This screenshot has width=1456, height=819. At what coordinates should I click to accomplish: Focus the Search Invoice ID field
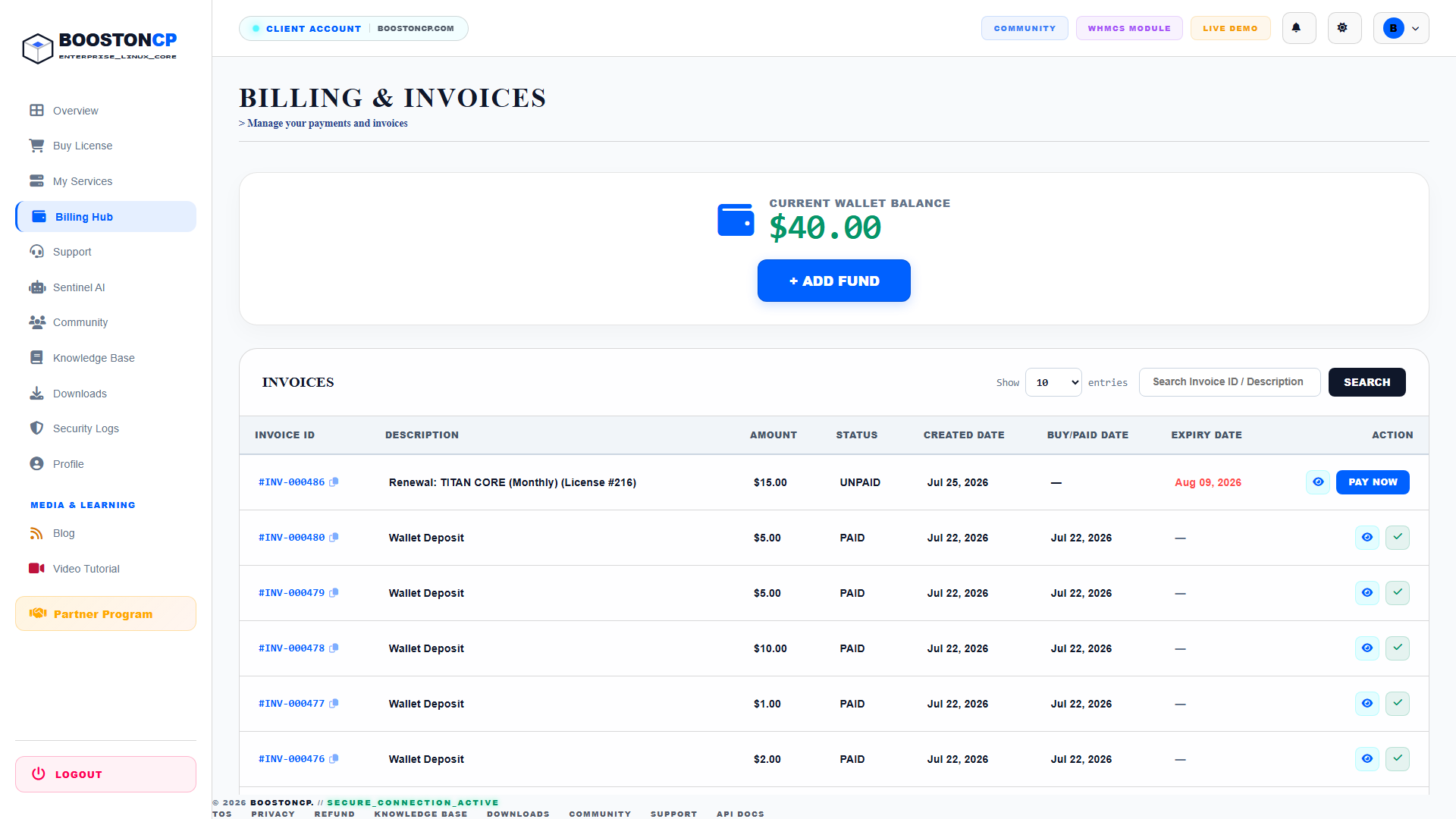pos(1229,382)
